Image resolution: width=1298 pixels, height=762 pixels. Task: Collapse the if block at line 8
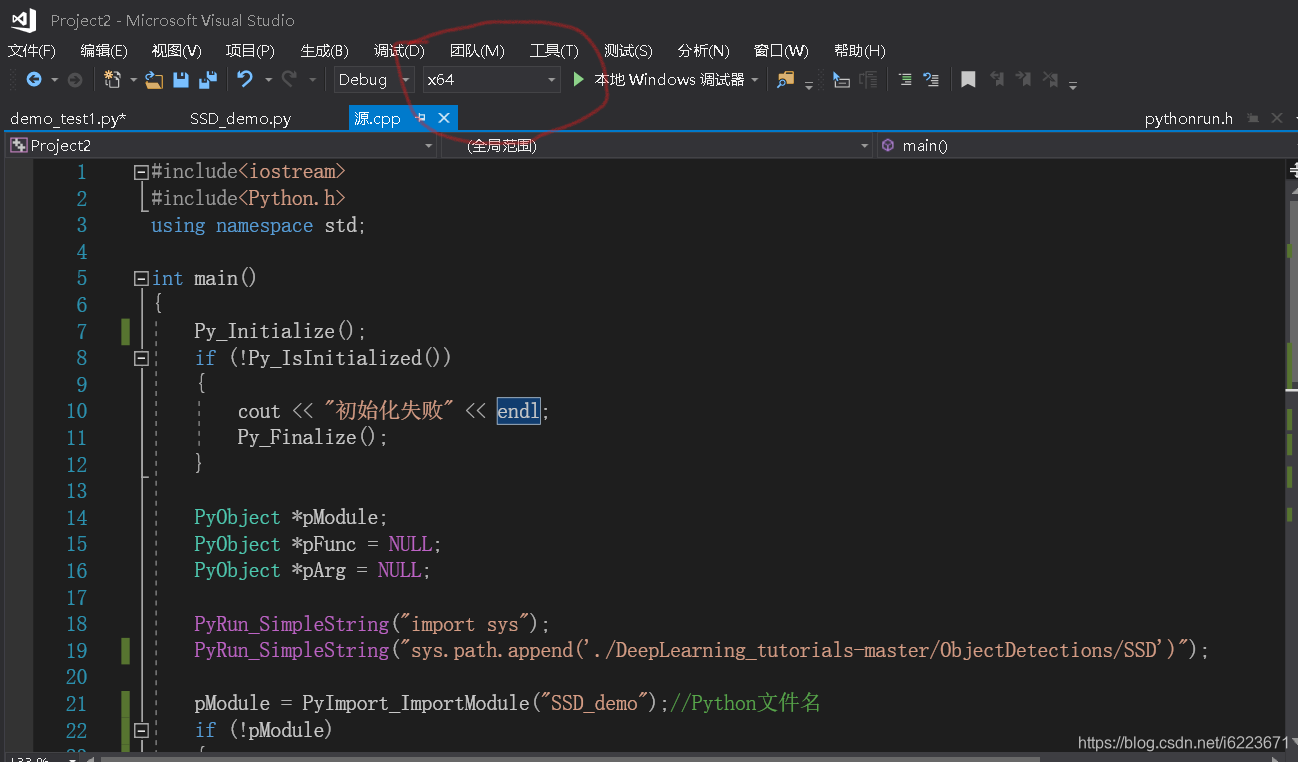point(141,358)
